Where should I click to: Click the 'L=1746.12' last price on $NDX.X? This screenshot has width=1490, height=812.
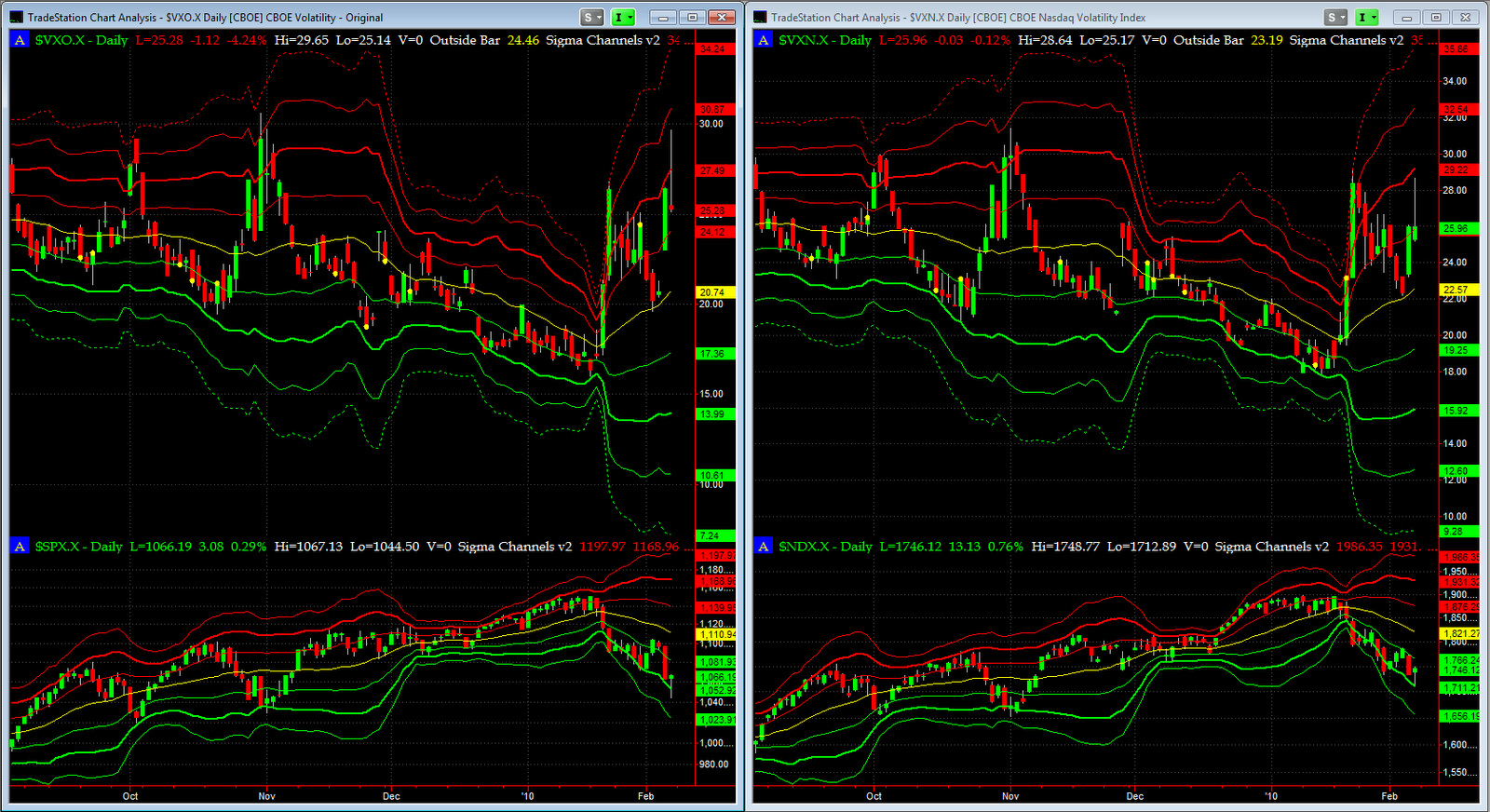pyautogui.click(x=911, y=547)
